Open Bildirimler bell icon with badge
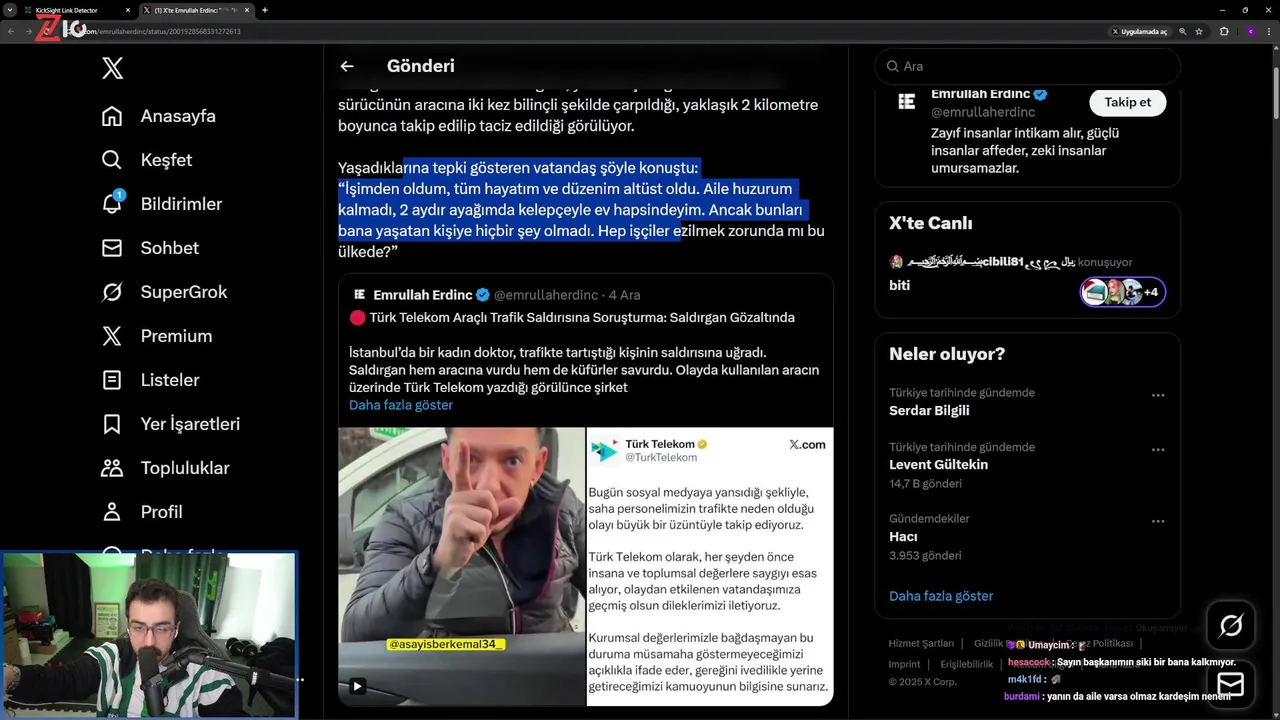Screen dimensions: 1280x720 click(112, 204)
